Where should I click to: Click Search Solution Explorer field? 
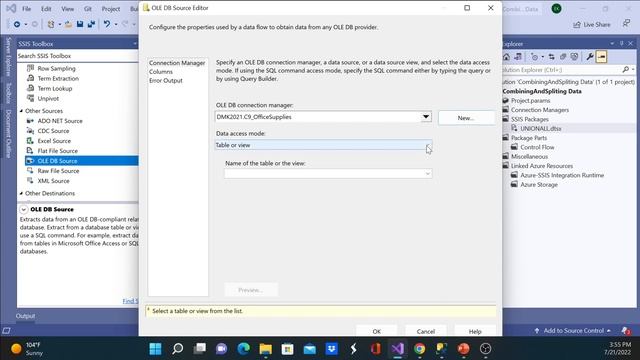tap(561, 70)
